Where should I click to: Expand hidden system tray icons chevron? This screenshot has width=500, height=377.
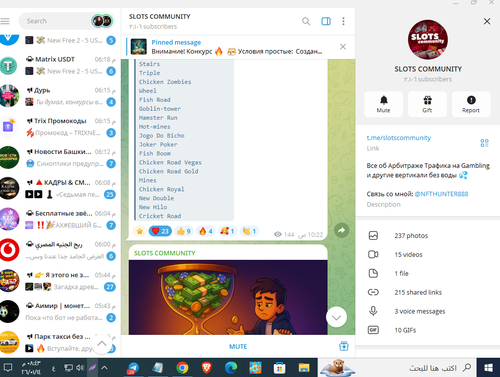[104, 368]
